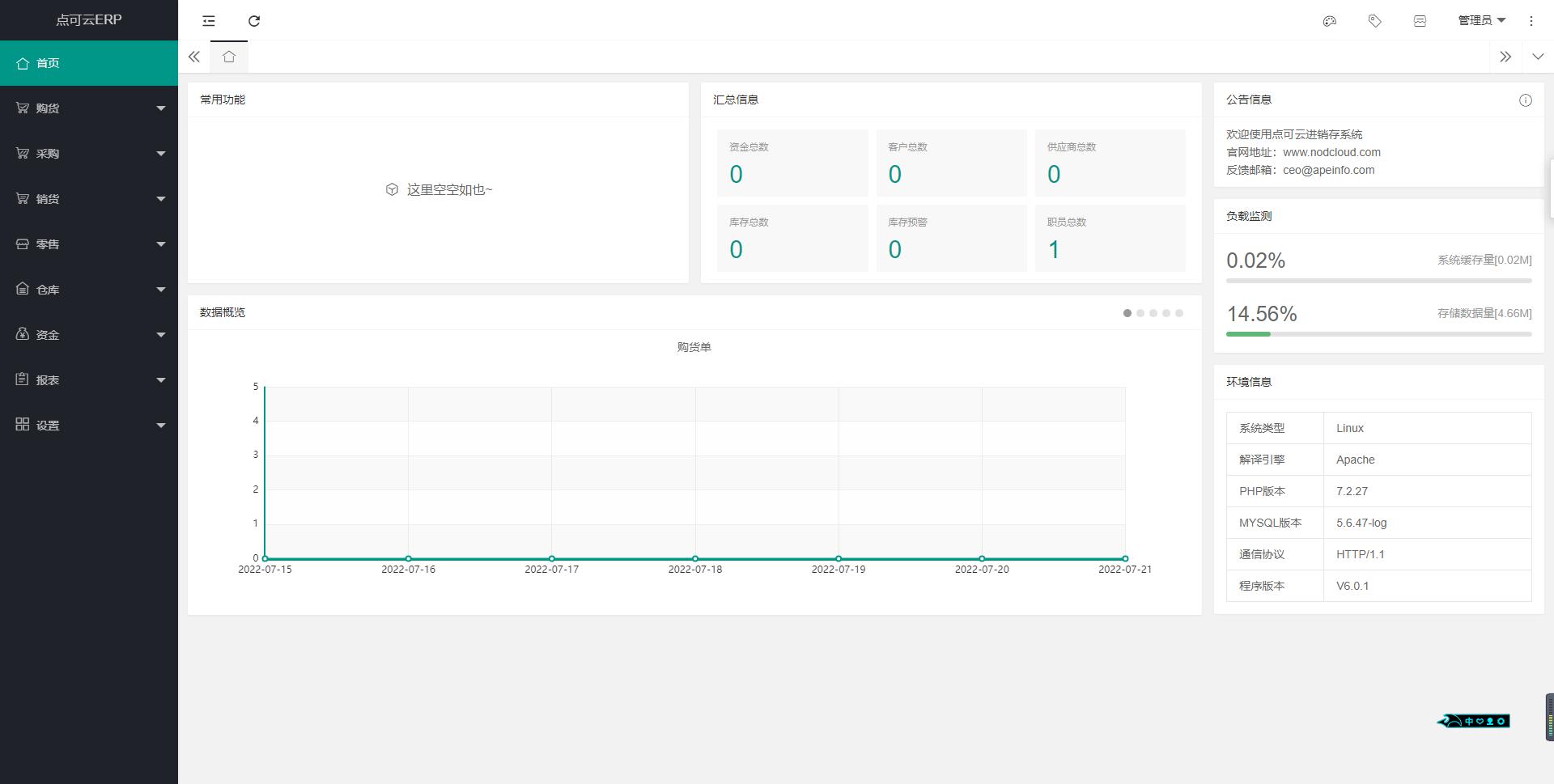
Task: Click the refresh page icon
Action: (x=254, y=21)
